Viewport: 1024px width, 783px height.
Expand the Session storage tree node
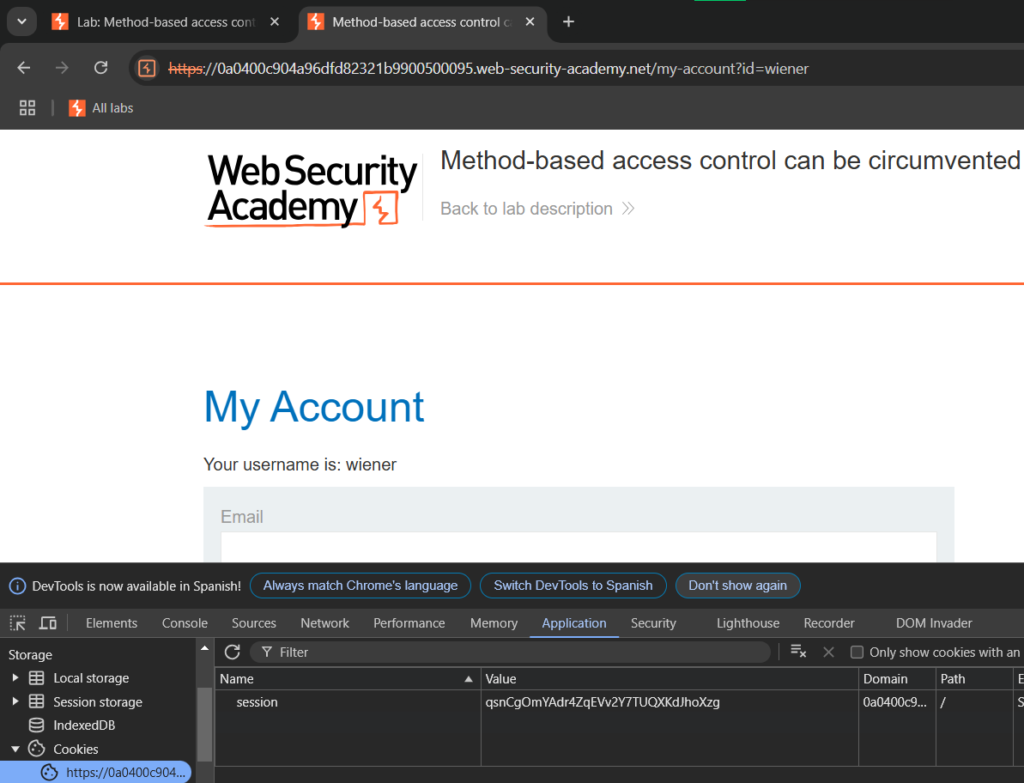[15, 701]
